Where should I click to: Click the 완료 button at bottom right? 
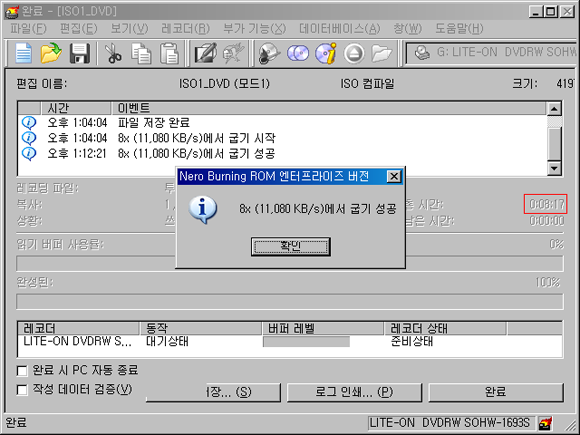[x=496, y=392]
